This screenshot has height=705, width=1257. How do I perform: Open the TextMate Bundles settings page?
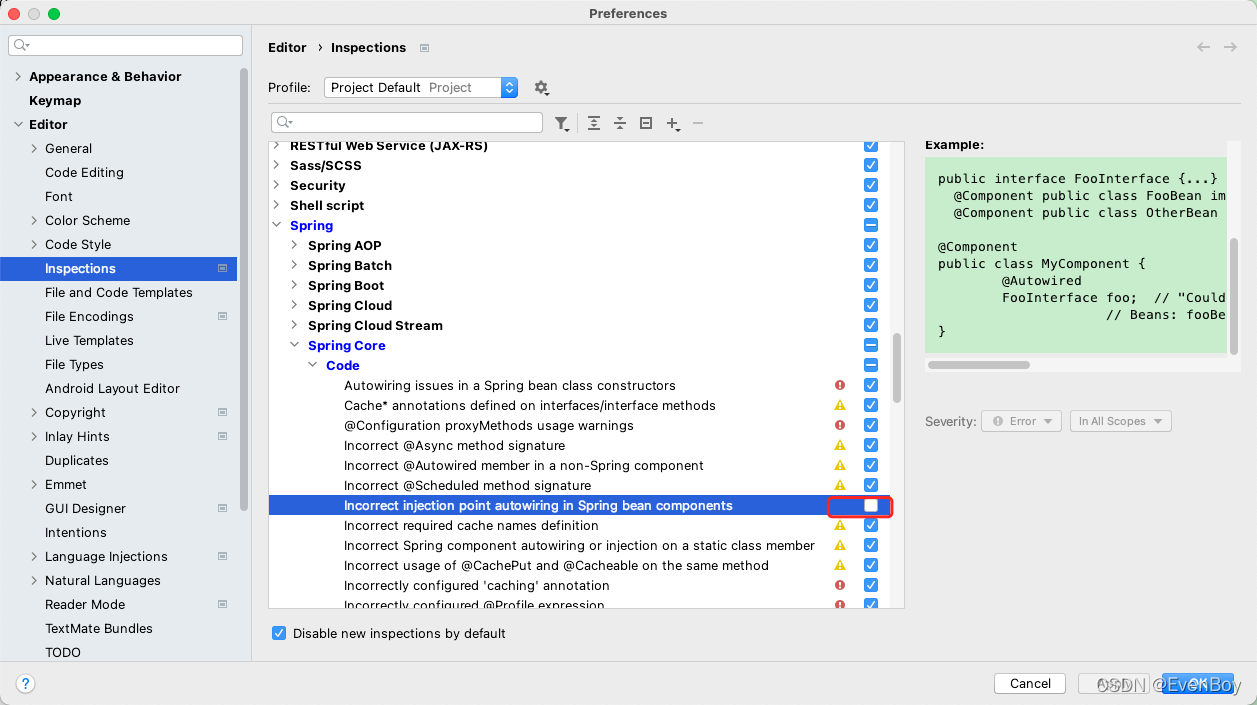tap(99, 629)
